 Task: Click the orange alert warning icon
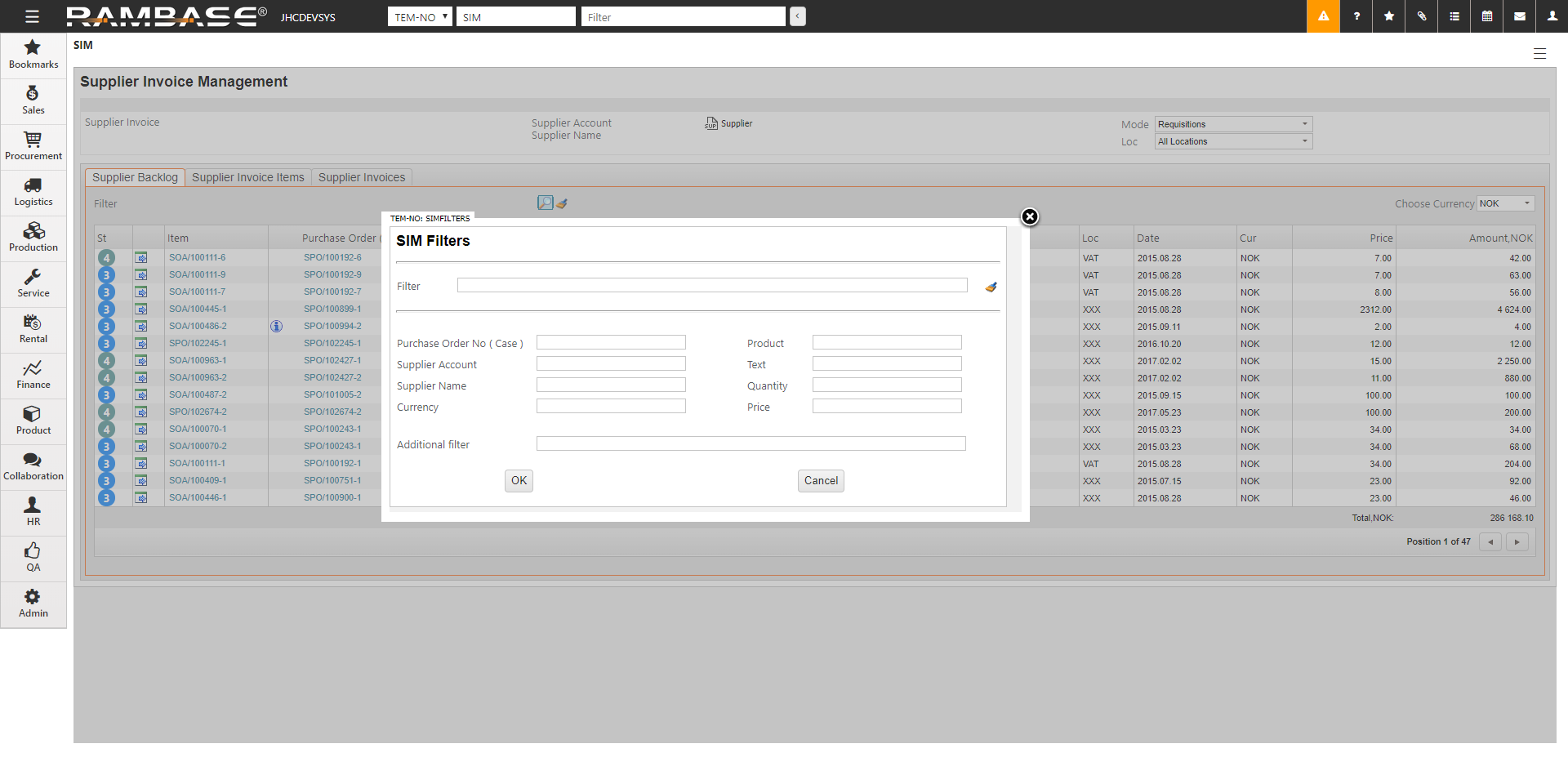1323,16
